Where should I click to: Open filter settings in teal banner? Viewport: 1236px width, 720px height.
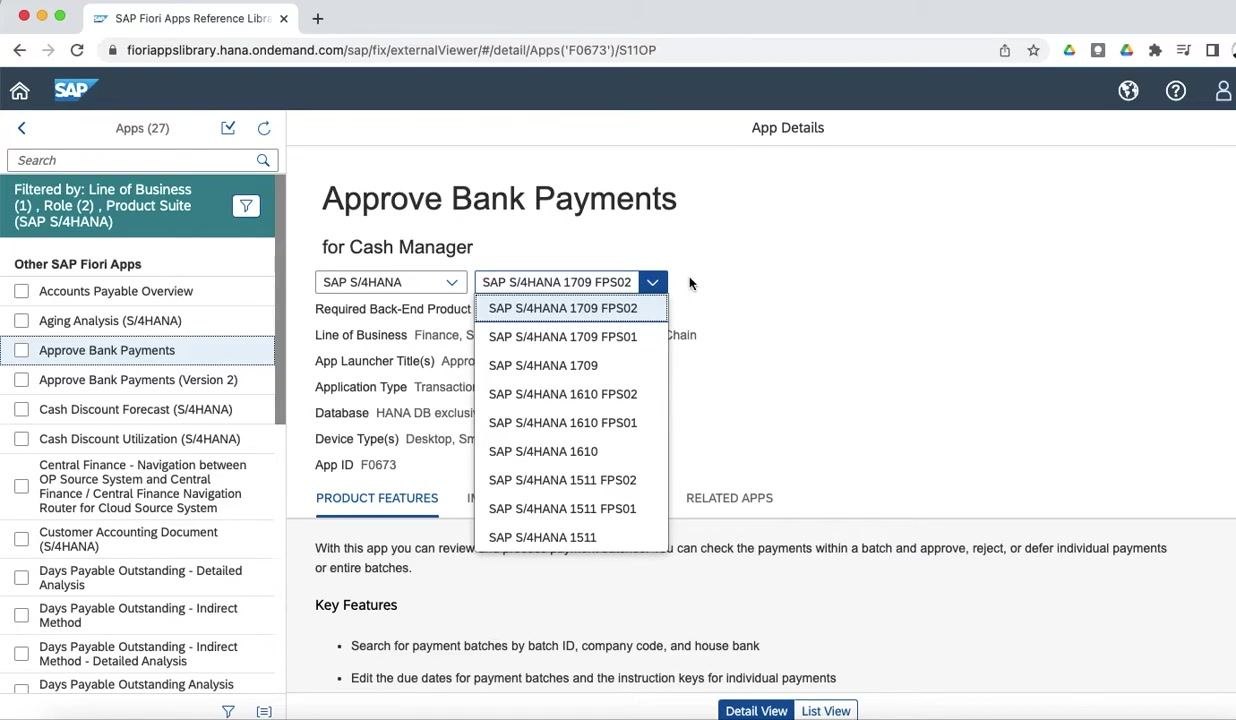(246, 206)
